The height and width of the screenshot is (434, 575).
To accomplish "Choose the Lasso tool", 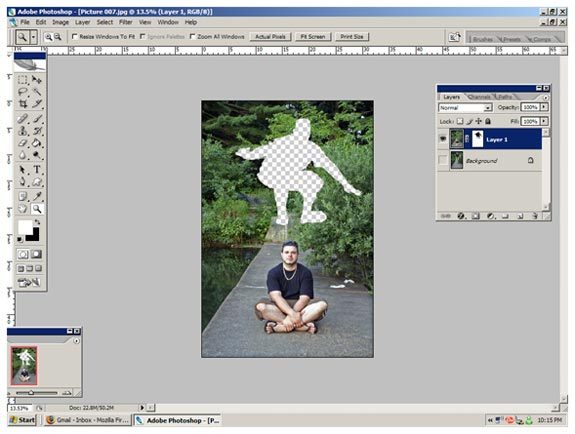I will (23, 92).
